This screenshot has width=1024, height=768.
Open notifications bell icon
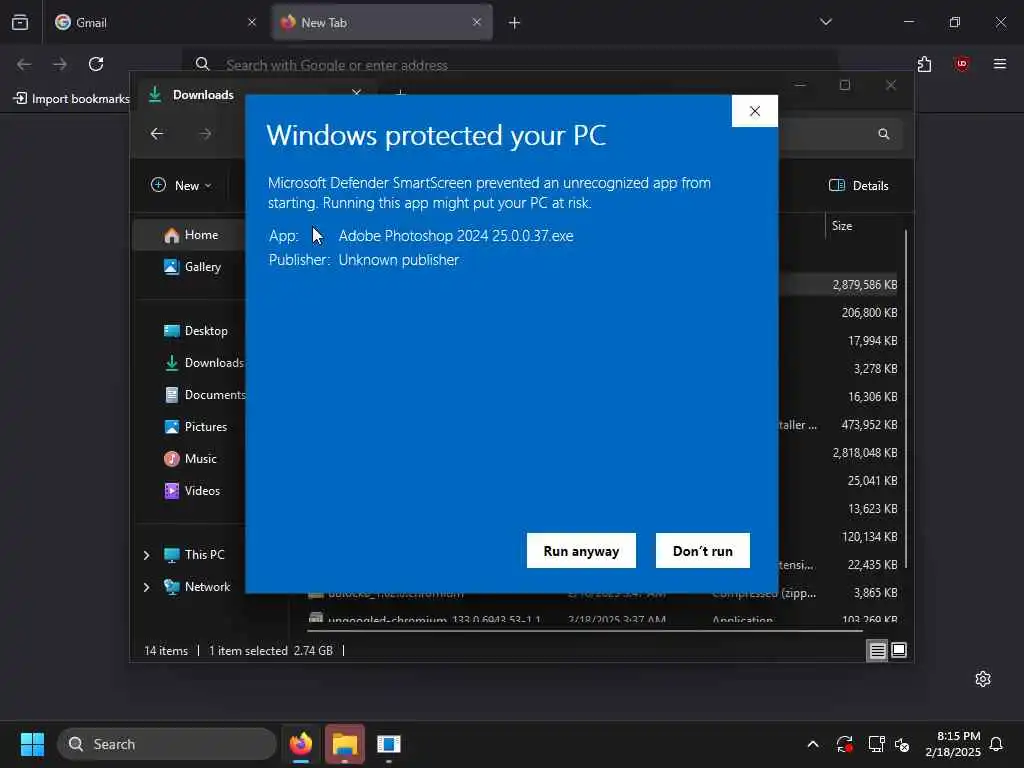[997, 744]
